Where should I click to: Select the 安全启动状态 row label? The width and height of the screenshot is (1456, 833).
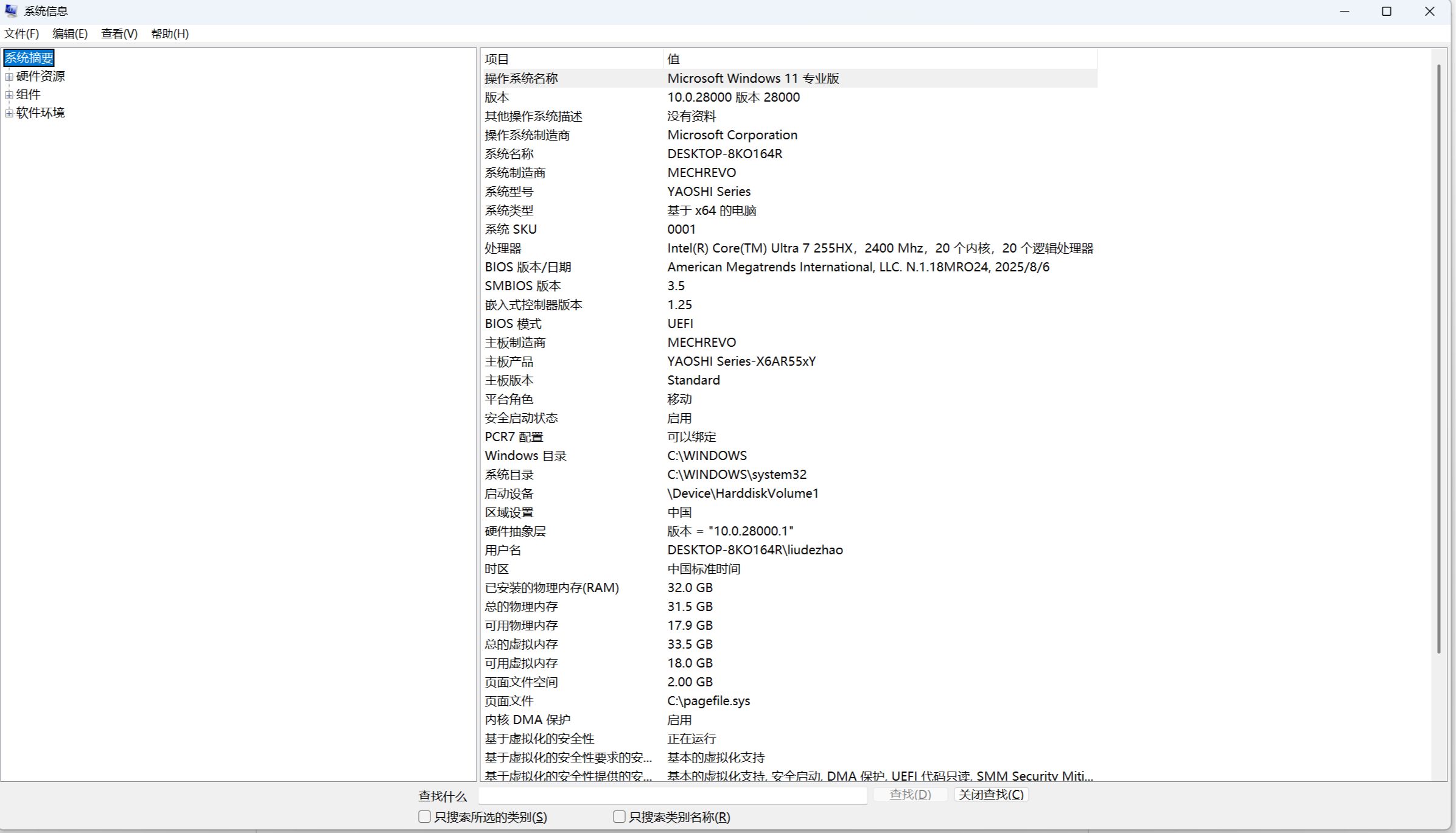[521, 418]
